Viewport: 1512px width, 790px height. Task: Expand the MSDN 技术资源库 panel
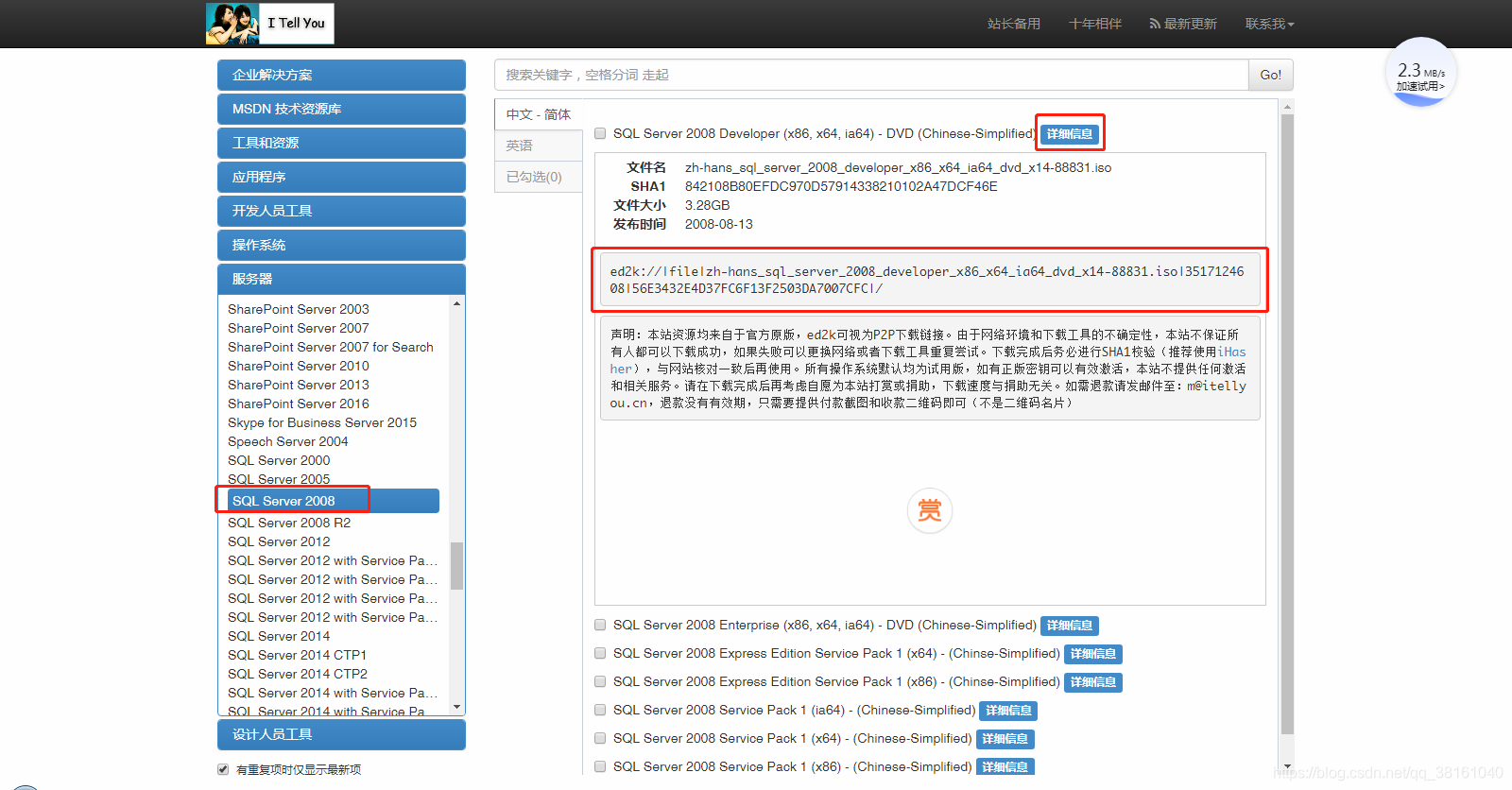[x=341, y=109]
